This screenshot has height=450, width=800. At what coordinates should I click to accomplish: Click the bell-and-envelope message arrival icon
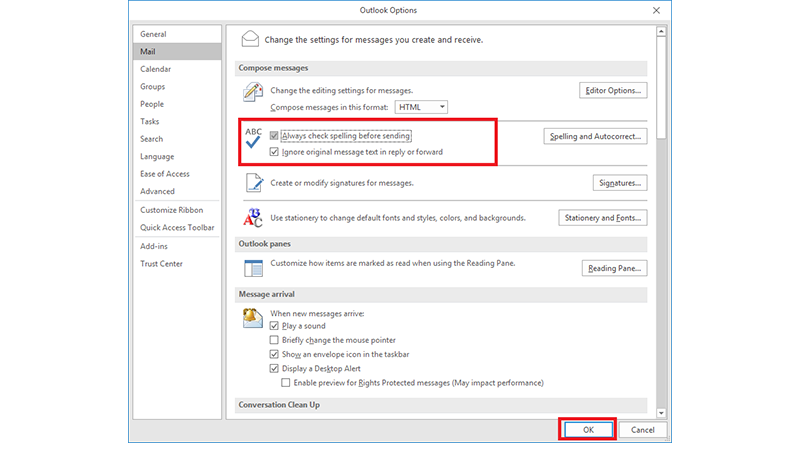tap(253, 318)
